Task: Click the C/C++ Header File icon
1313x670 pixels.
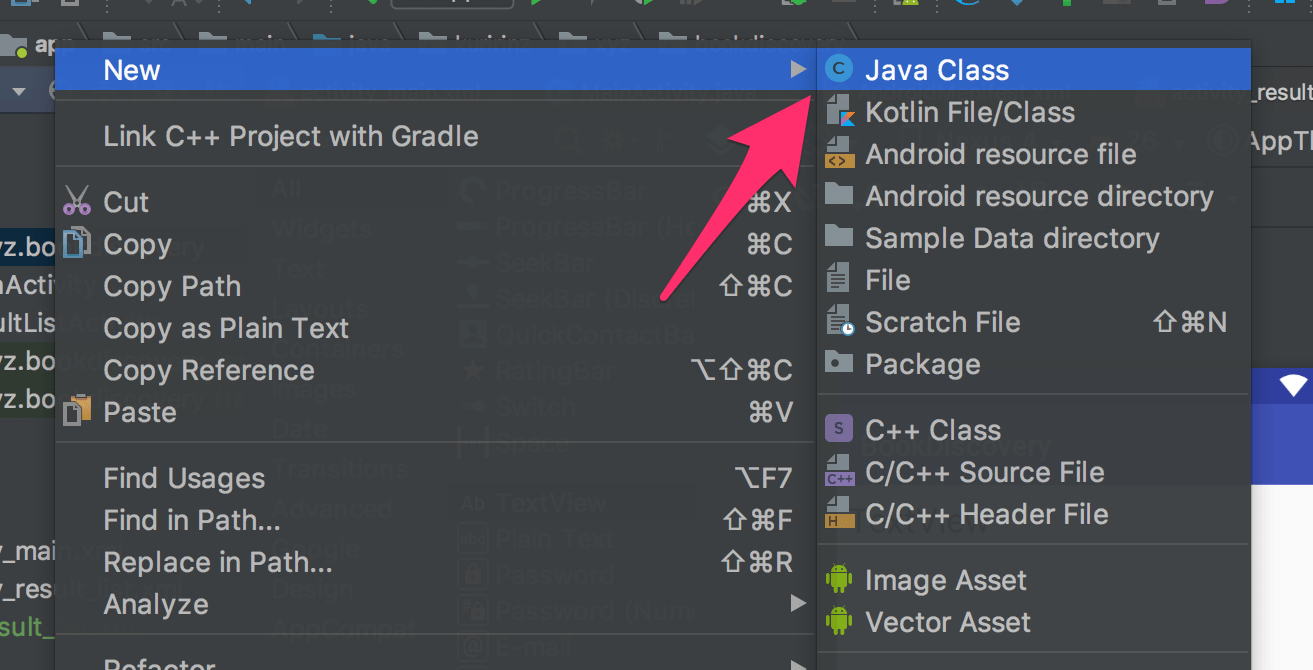Action: tap(839, 514)
